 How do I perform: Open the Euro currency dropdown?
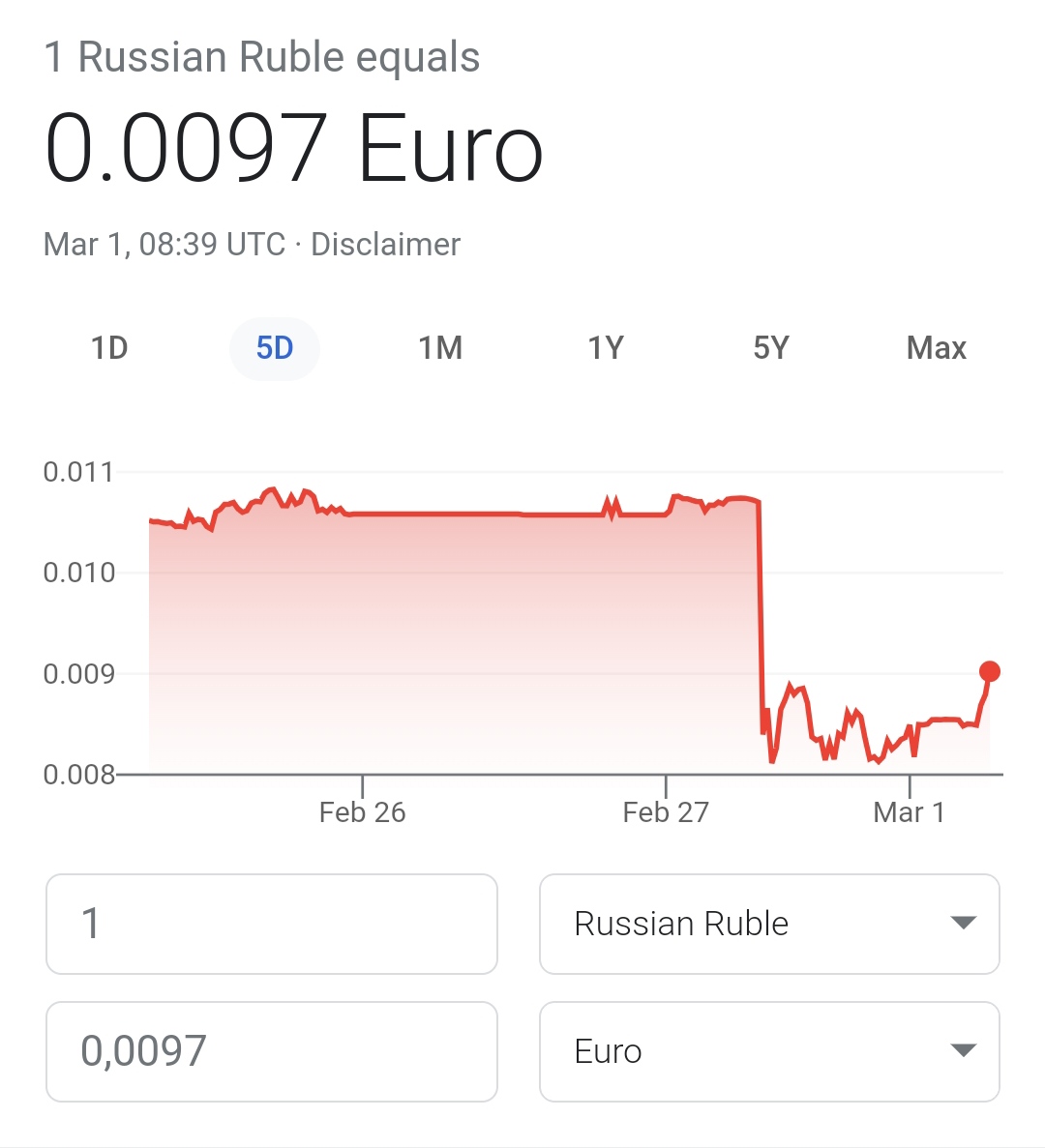(x=769, y=1051)
